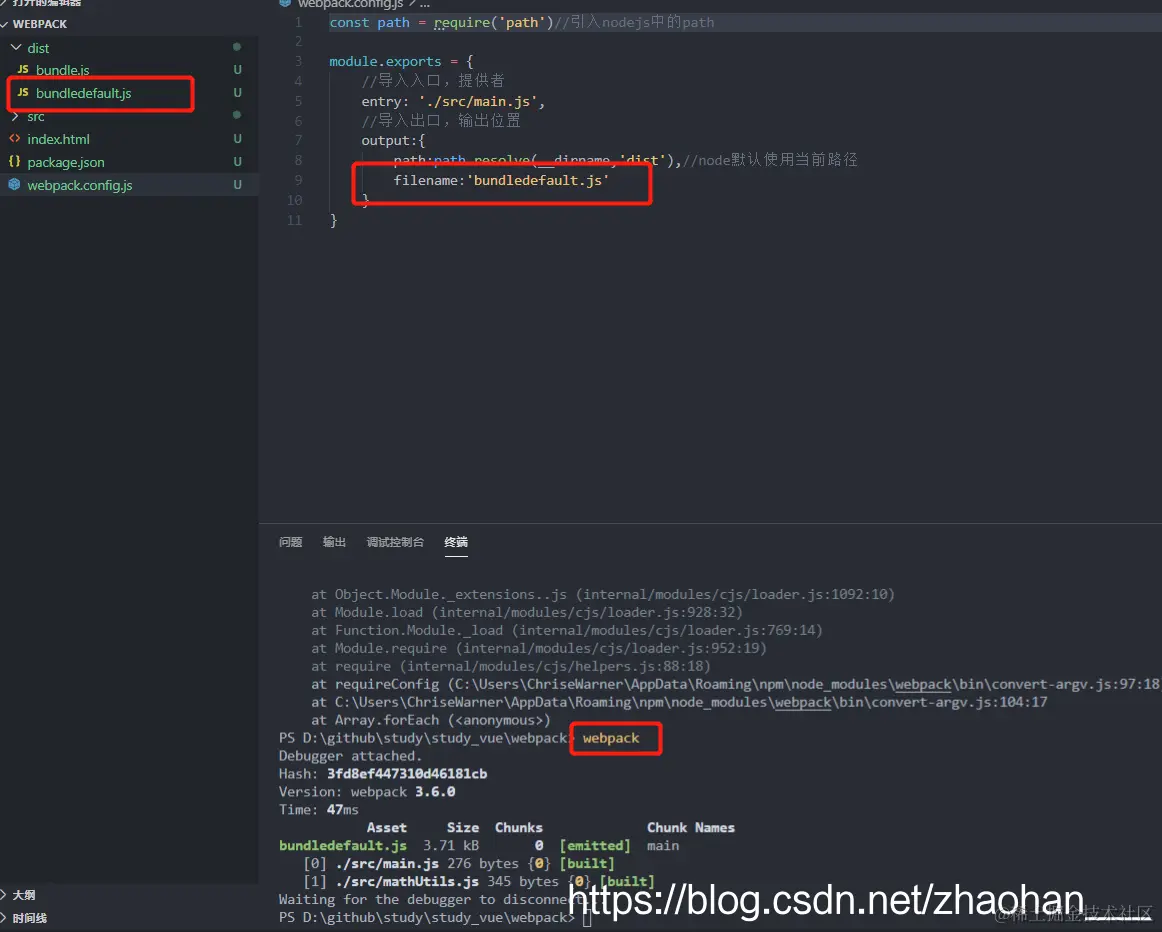
Task: Click the Hash value in terminal
Action: coord(407,774)
